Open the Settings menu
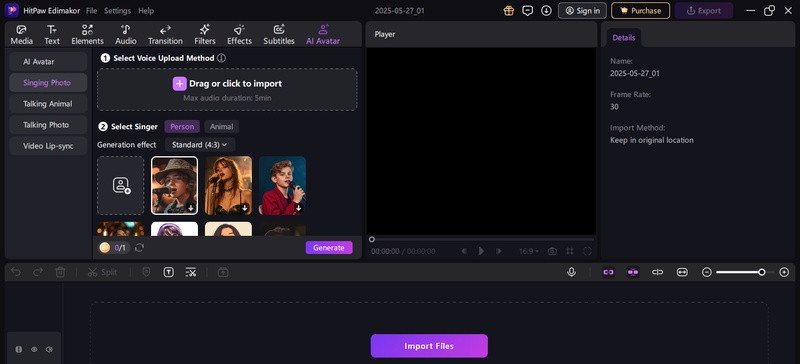Image resolution: width=800 pixels, height=364 pixels. point(117,11)
